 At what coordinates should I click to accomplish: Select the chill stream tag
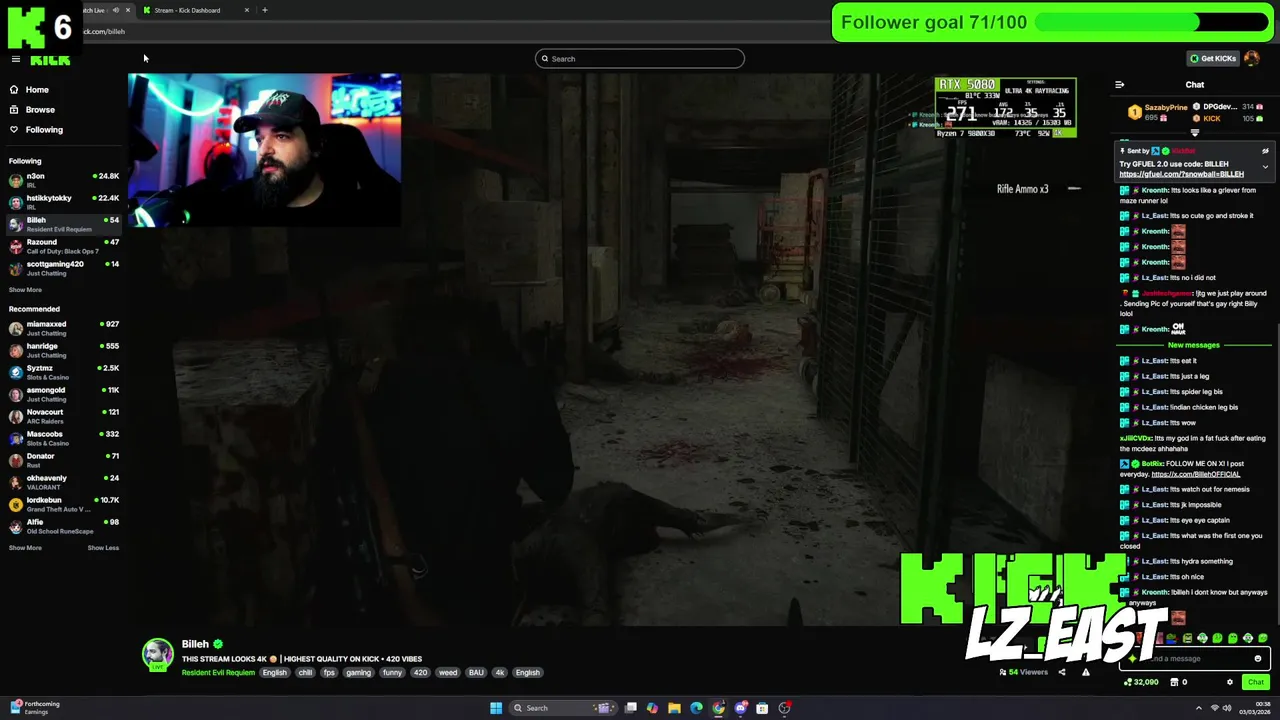pyautogui.click(x=305, y=673)
